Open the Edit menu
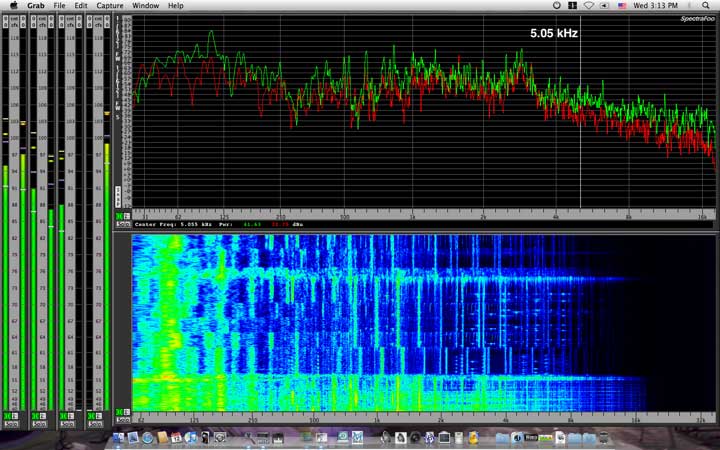720x450 pixels. pyautogui.click(x=81, y=6)
